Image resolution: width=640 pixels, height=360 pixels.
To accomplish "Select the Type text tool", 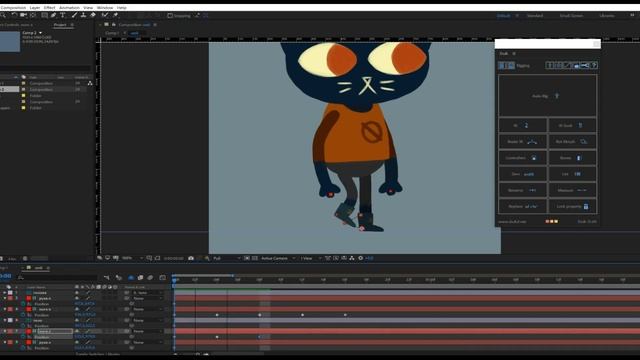I will point(63,15).
